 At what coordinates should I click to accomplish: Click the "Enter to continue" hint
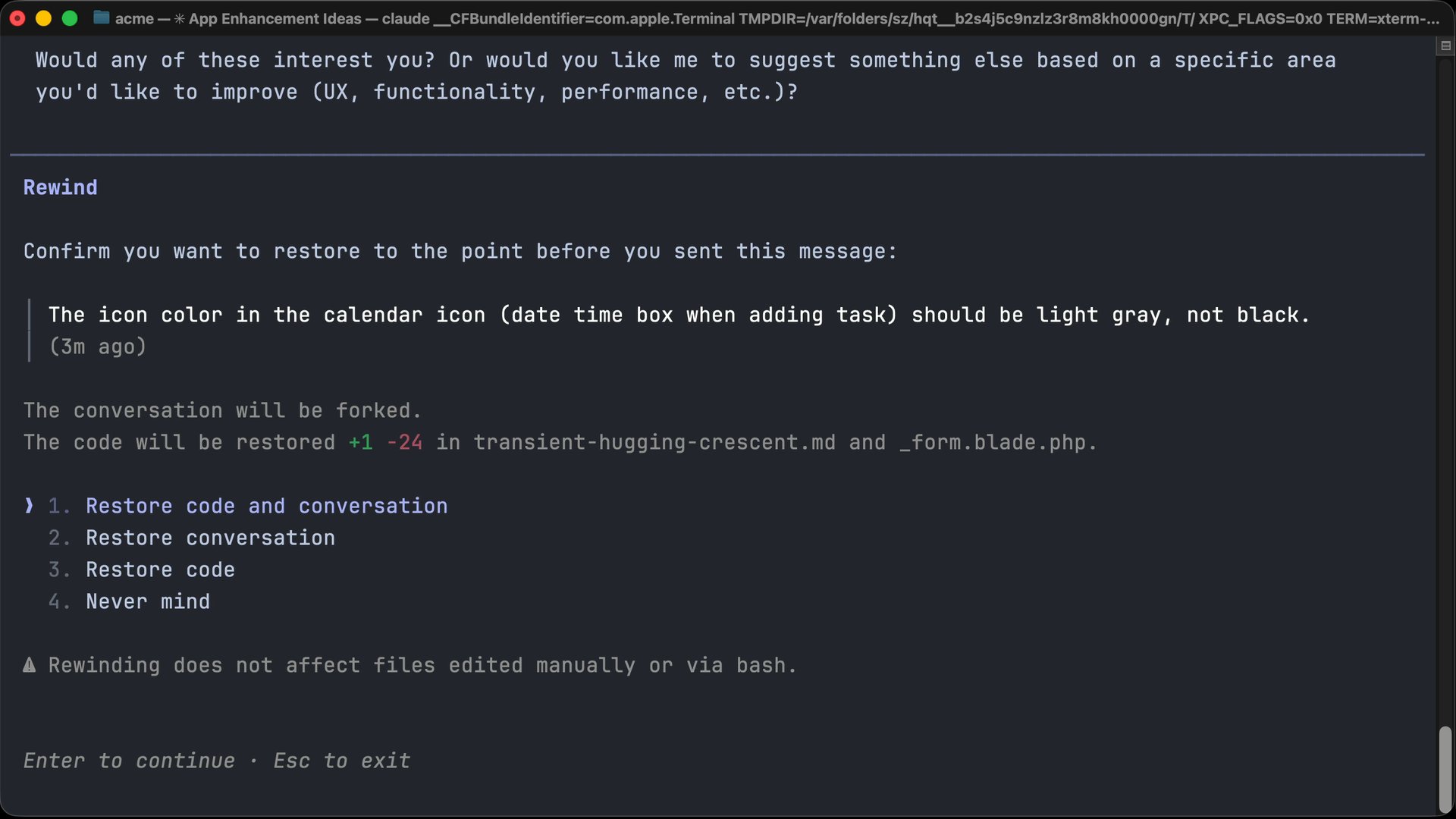[x=129, y=761]
